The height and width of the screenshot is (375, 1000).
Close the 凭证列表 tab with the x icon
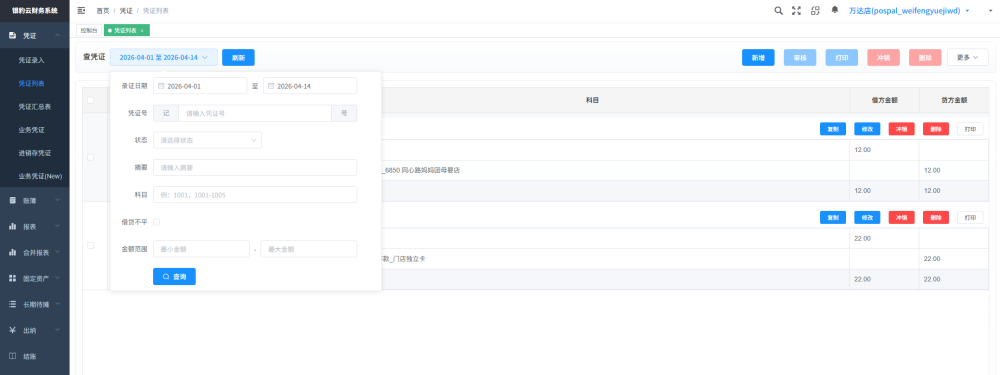coord(142,31)
